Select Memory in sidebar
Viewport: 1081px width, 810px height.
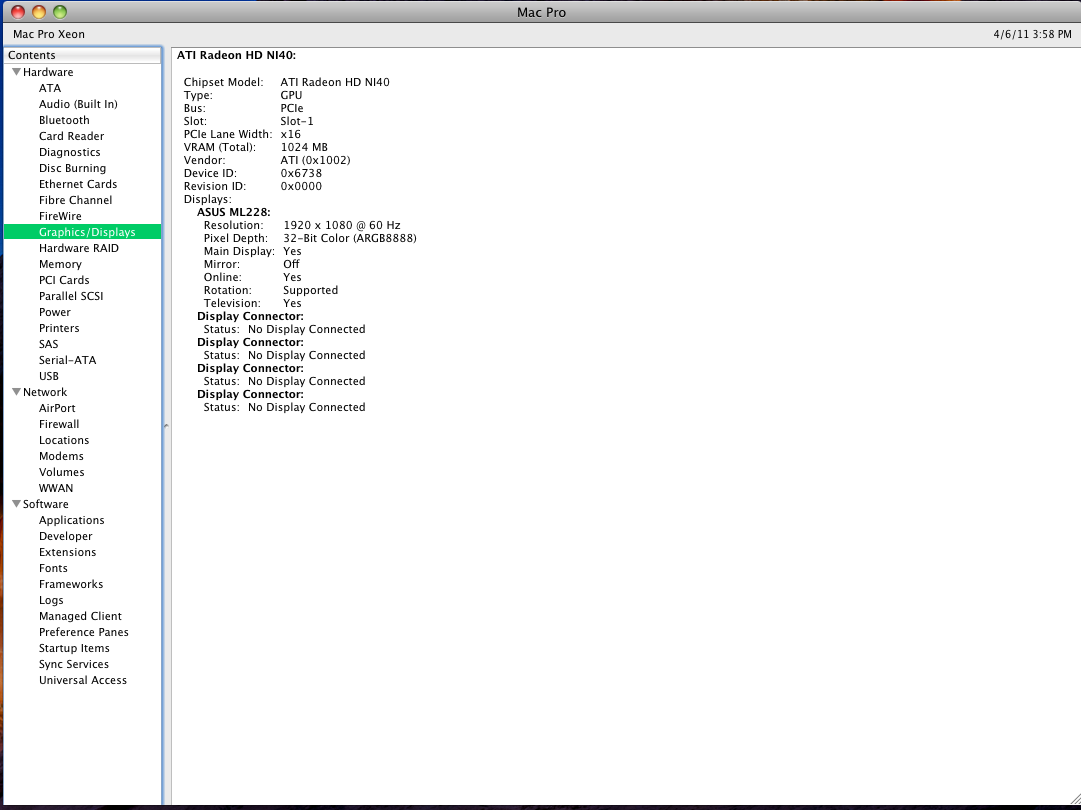pos(60,264)
